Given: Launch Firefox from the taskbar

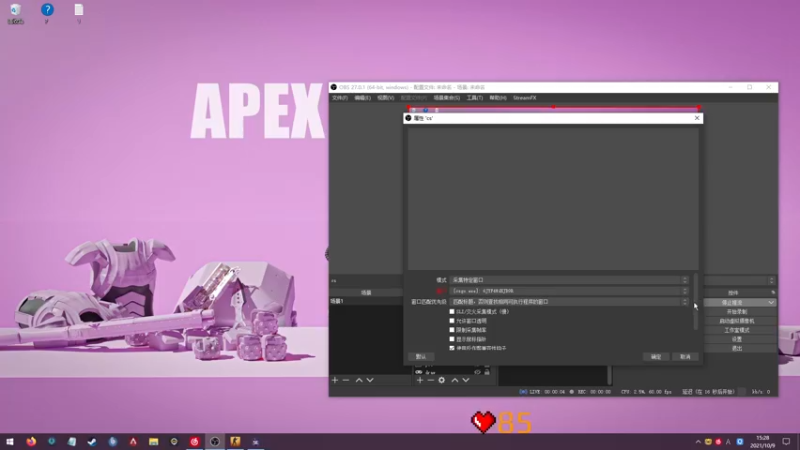Looking at the screenshot, I should pyautogui.click(x=31, y=442).
